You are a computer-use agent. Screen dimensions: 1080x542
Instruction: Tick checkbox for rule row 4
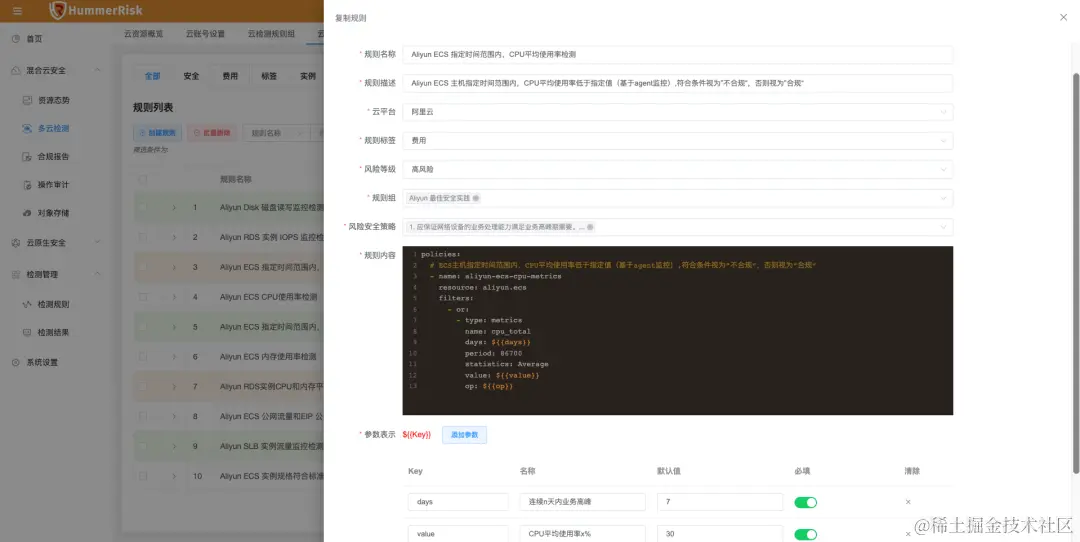click(x=143, y=297)
